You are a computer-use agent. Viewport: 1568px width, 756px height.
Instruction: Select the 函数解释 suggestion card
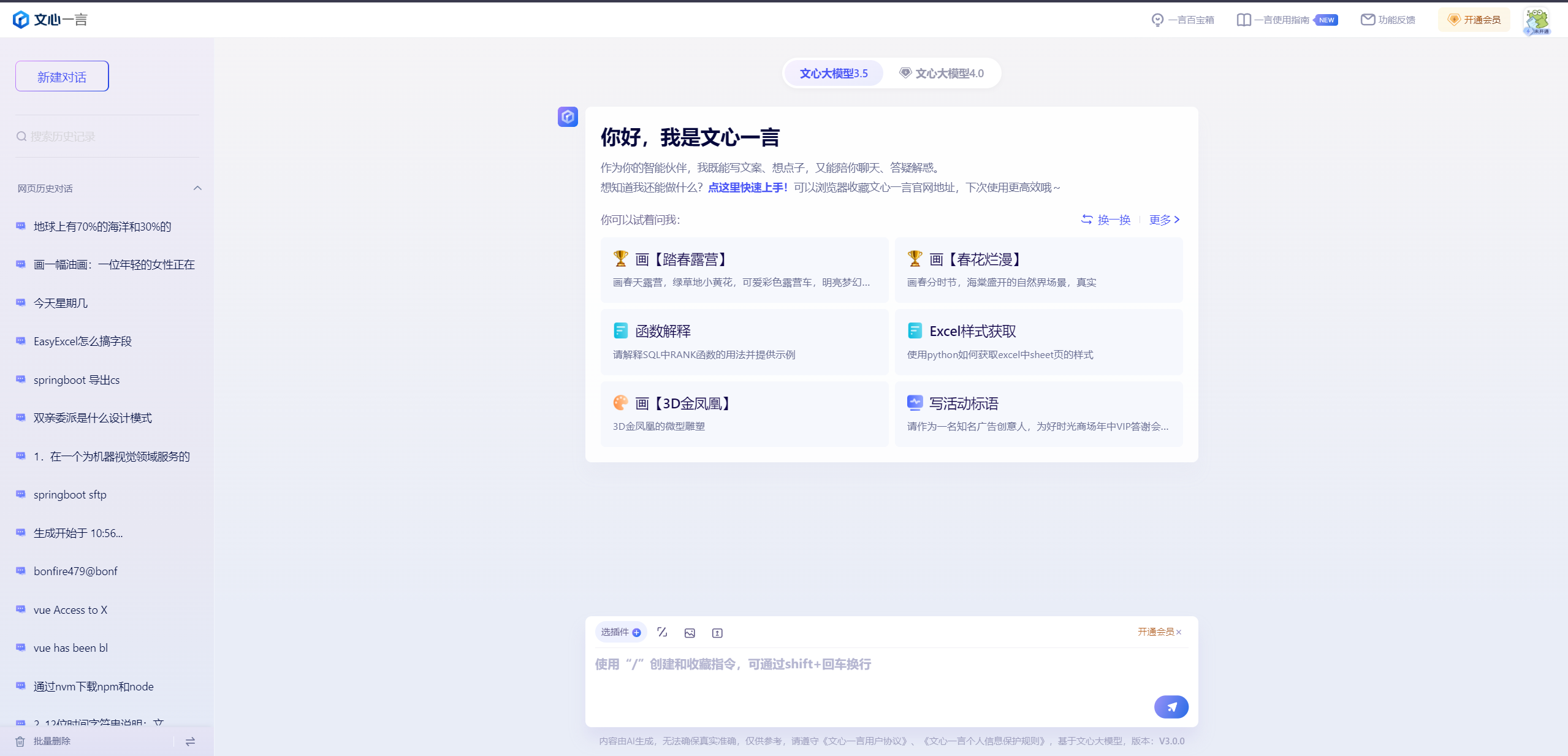(744, 342)
